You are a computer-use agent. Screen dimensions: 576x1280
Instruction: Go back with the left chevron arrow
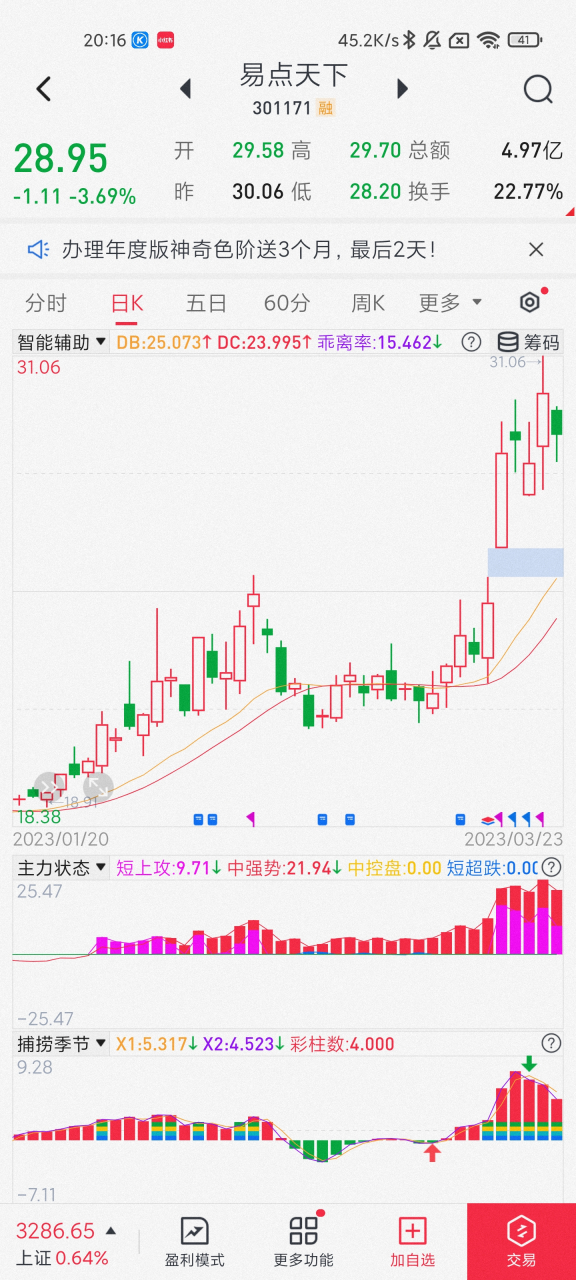[x=43, y=89]
